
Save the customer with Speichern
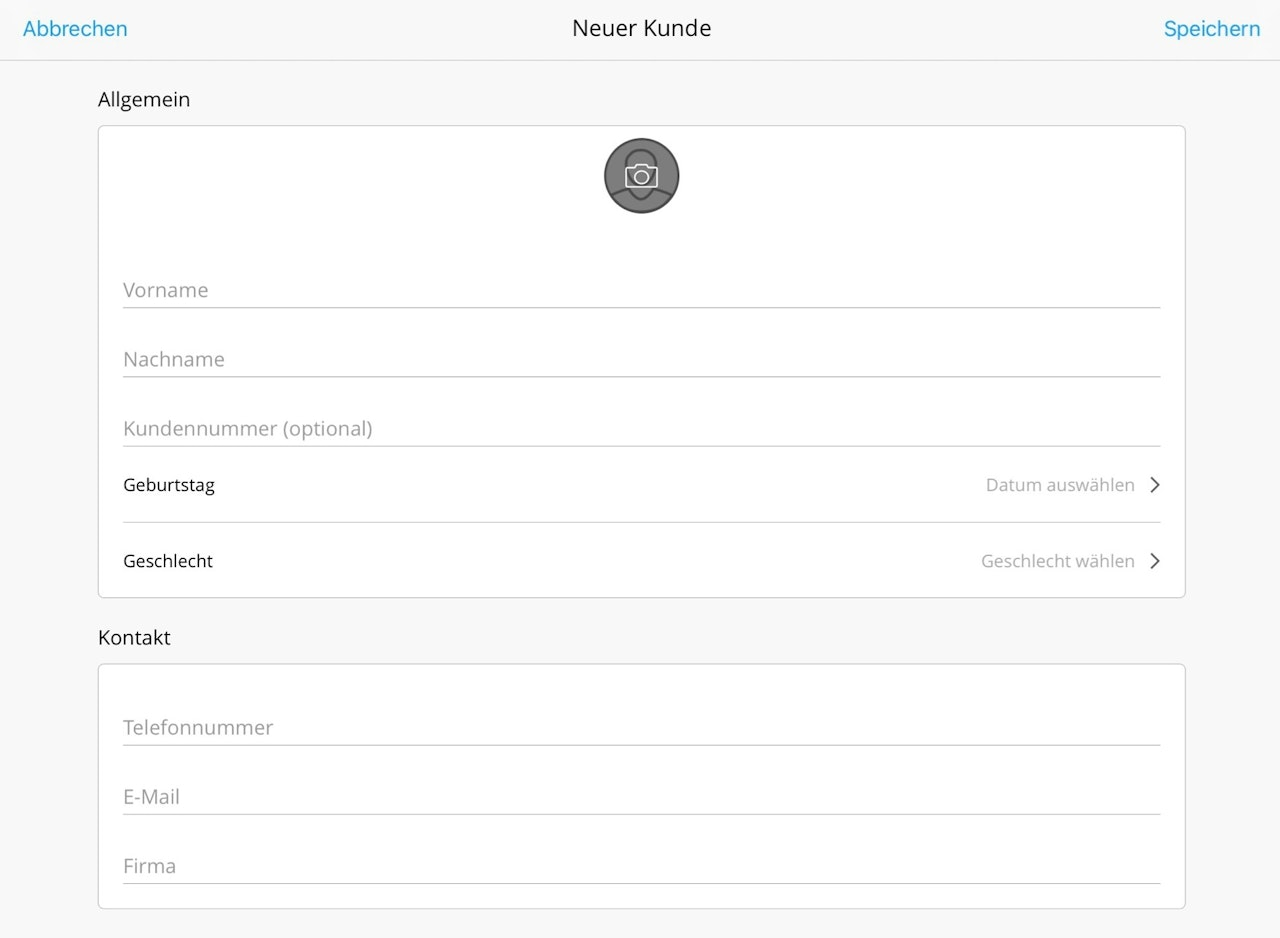(x=1212, y=29)
